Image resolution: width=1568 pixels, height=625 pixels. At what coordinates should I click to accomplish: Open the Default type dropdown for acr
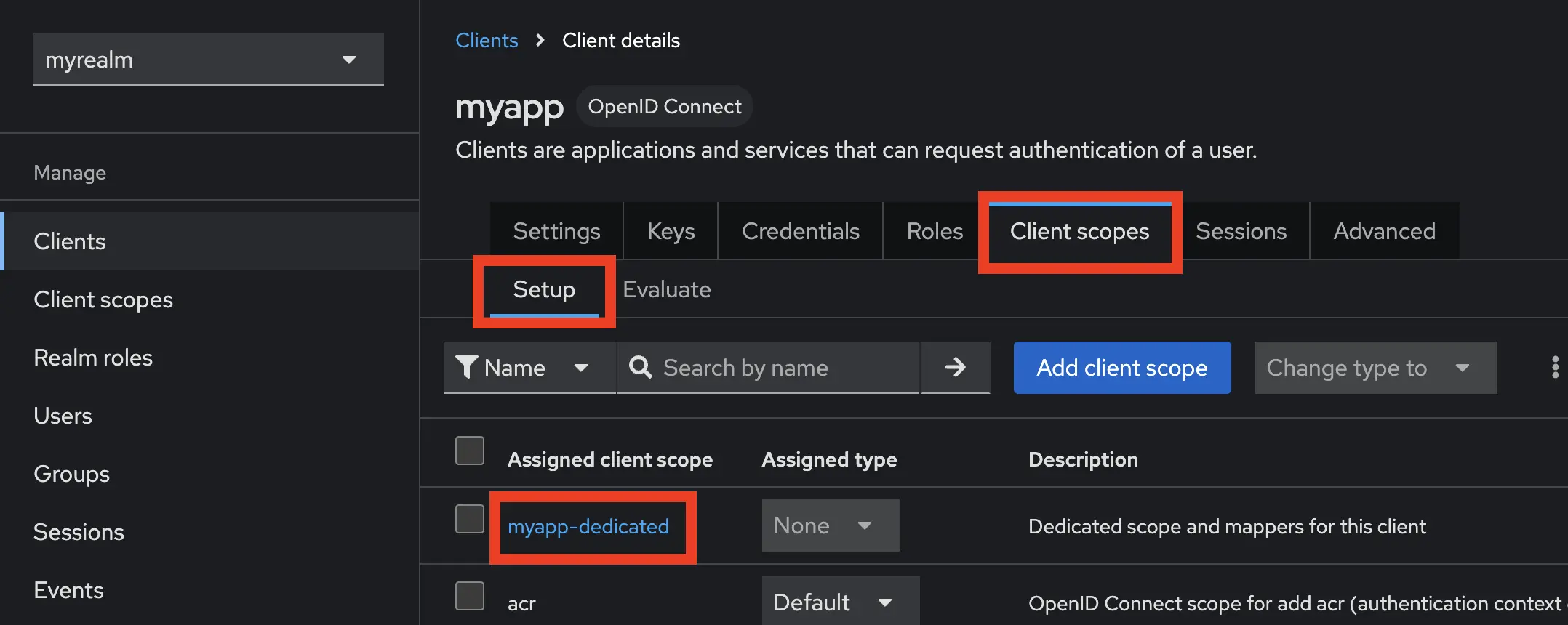pos(841,602)
